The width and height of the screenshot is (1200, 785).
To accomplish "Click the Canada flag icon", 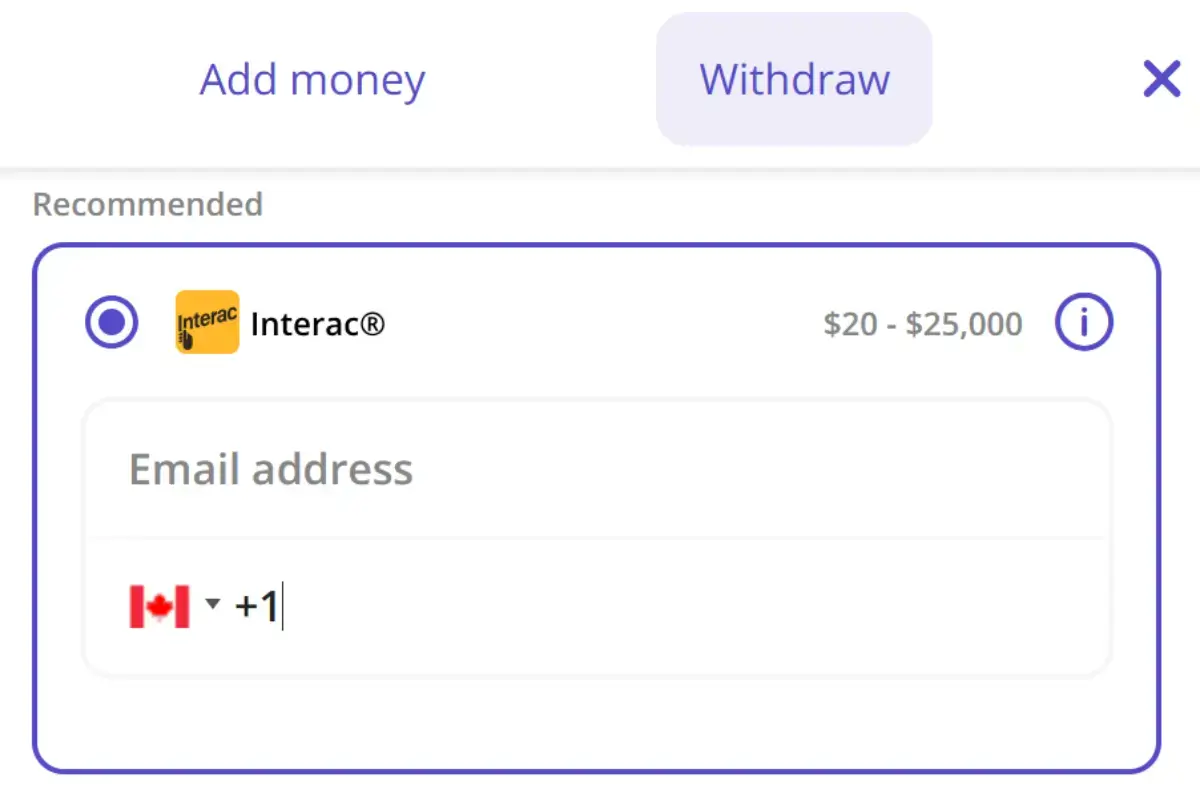I will (x=159, y=606).
